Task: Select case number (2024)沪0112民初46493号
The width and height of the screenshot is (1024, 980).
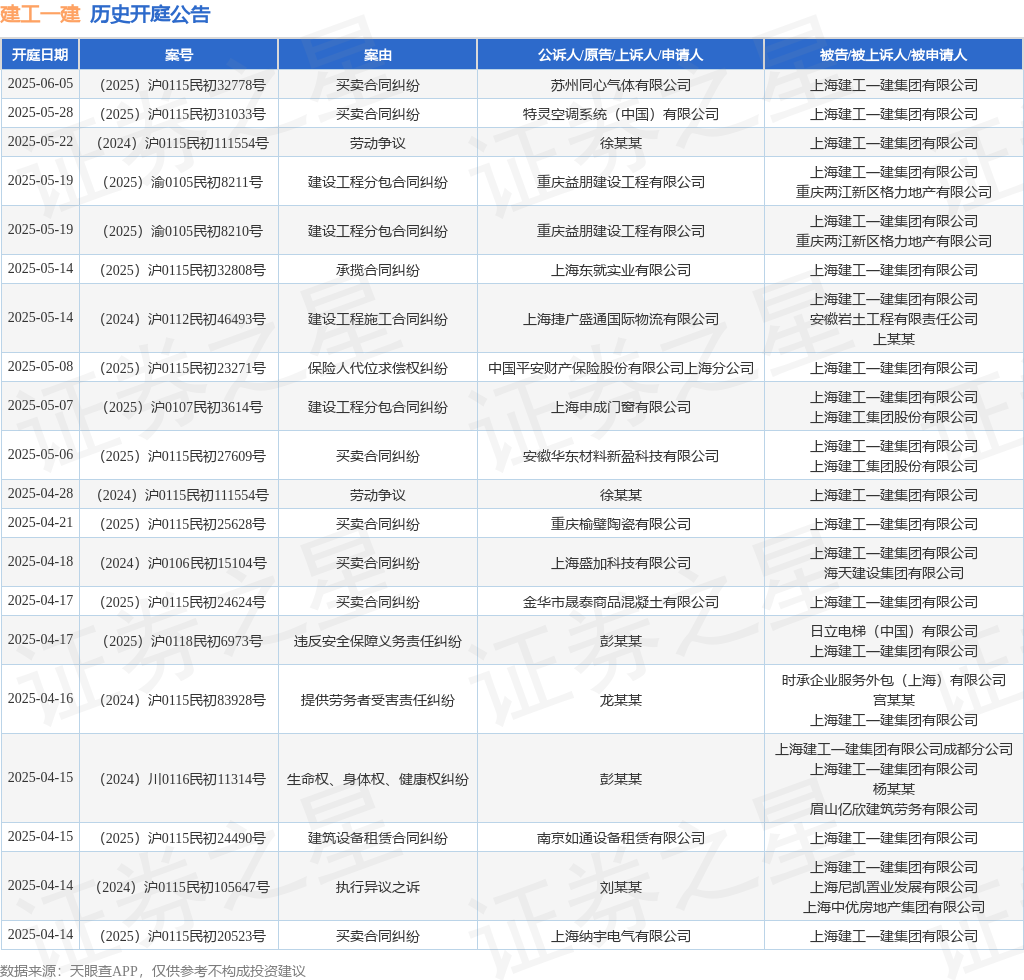Action: [179, 319]
